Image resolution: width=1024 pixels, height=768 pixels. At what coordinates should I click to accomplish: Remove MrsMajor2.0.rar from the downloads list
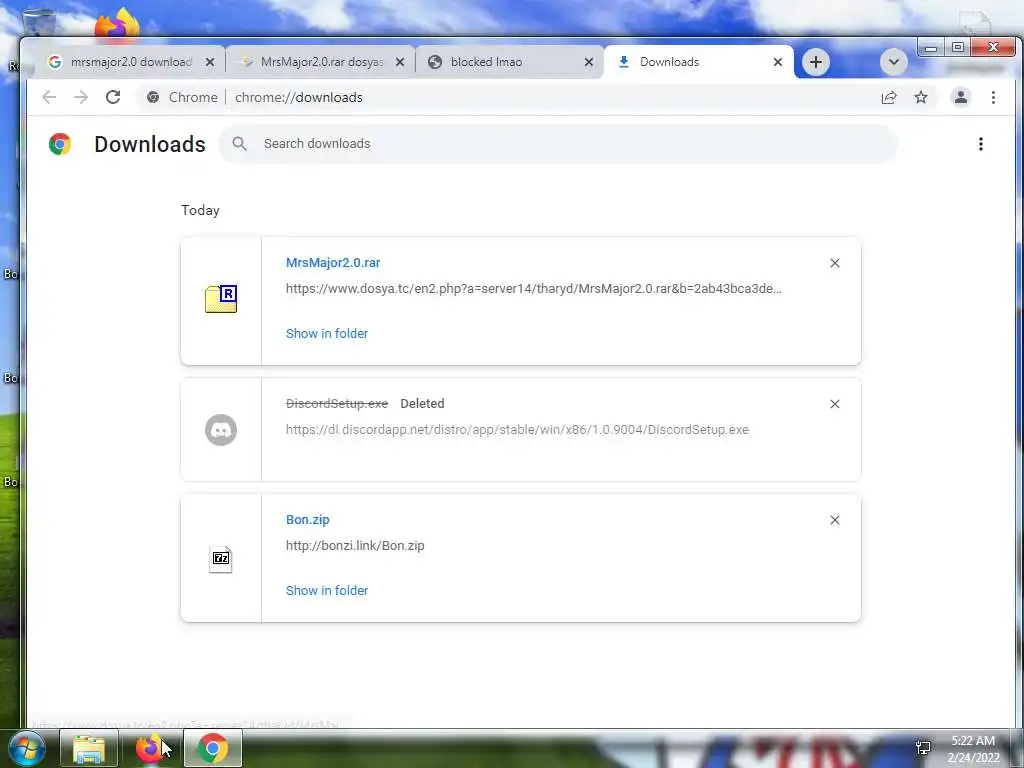coord(835,263)
